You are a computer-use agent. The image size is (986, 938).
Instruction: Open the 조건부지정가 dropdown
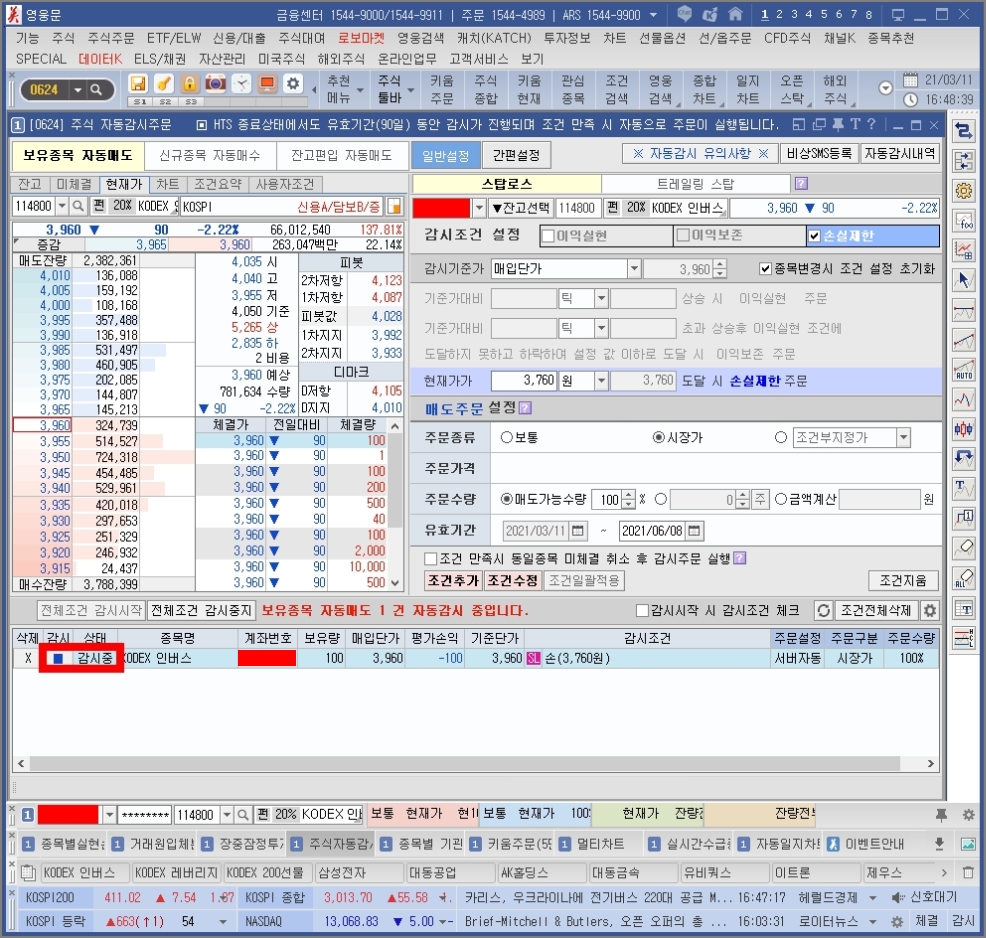click(903, 438)
